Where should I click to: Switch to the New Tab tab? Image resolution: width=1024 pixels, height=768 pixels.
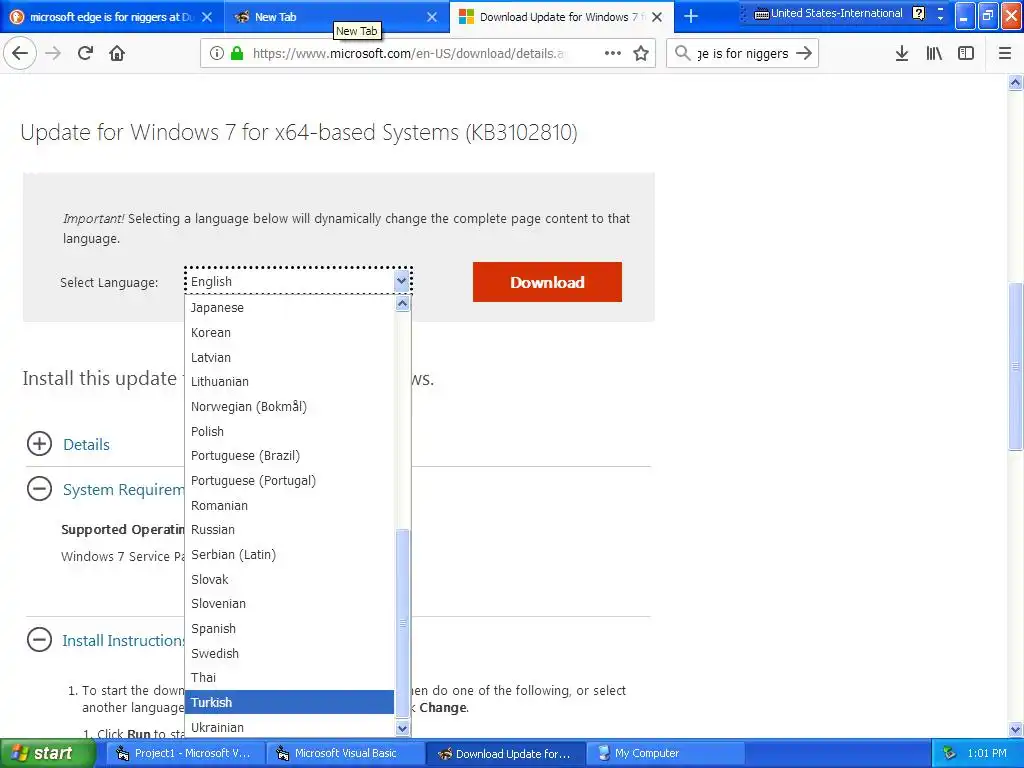tap(337, 16)
